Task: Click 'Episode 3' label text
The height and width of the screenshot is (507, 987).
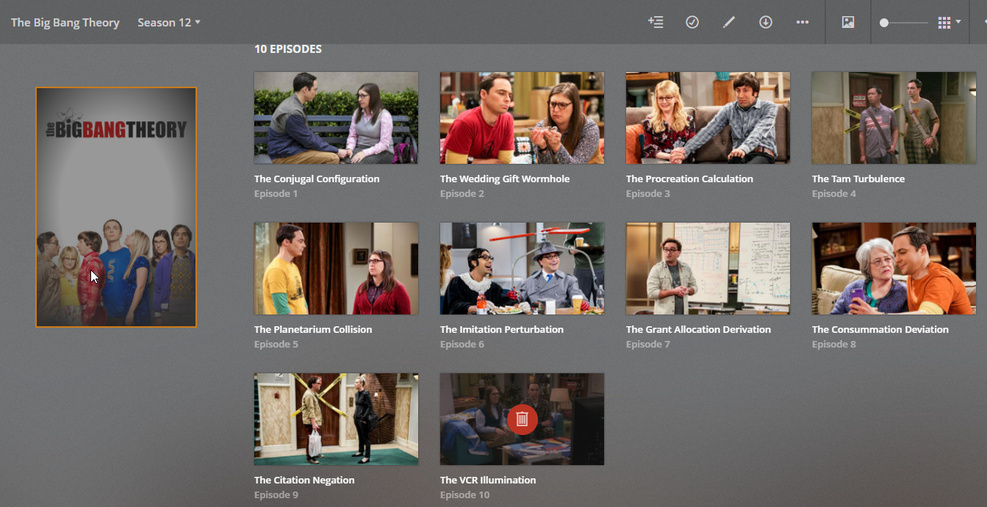Action: point(648,194)
